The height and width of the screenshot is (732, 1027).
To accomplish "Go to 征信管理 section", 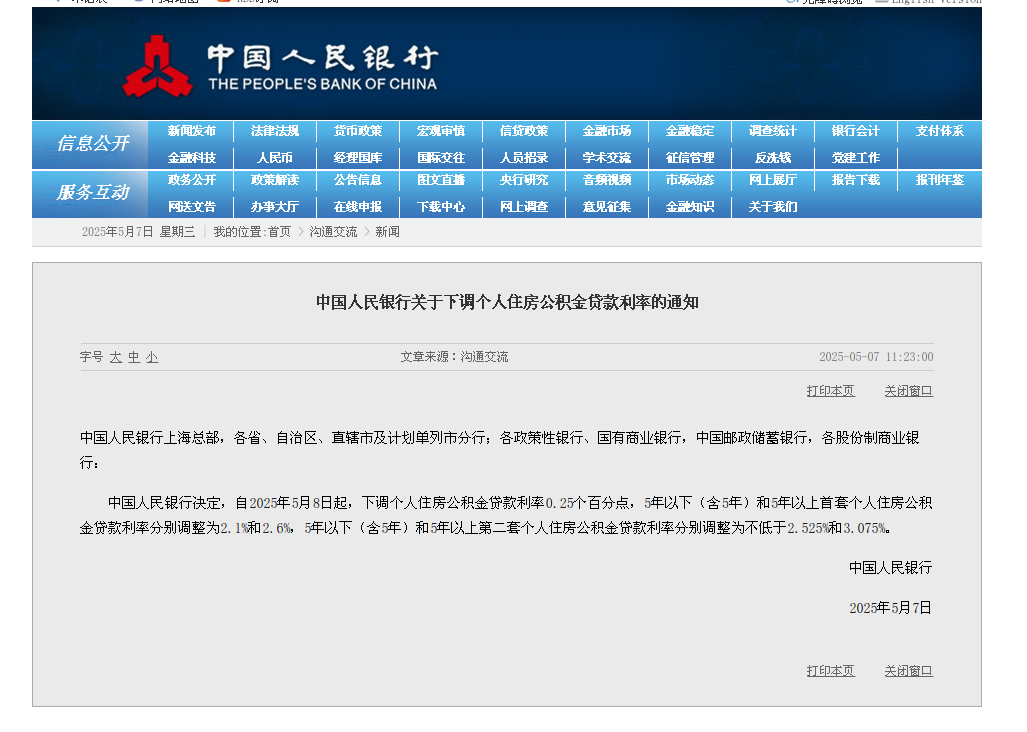I will pyautogui.click(x=689, y=158).
